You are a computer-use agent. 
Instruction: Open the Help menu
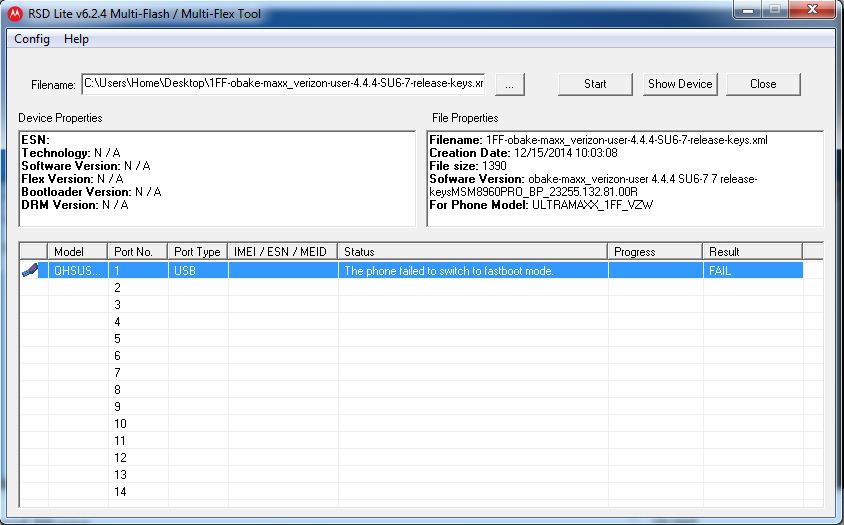click(x=76, y=39)
